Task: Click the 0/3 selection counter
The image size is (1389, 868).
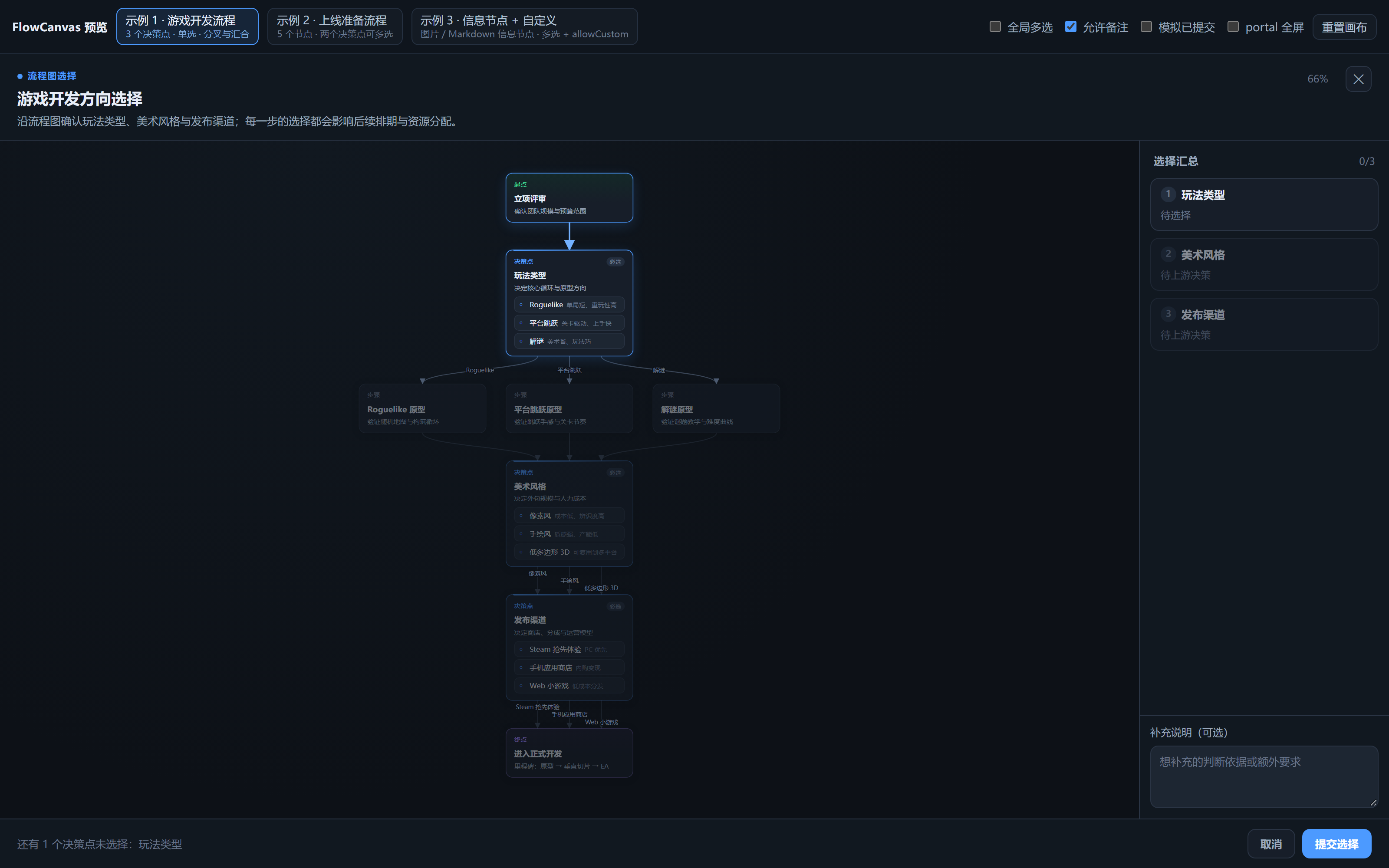Action: pos(1366,161)
